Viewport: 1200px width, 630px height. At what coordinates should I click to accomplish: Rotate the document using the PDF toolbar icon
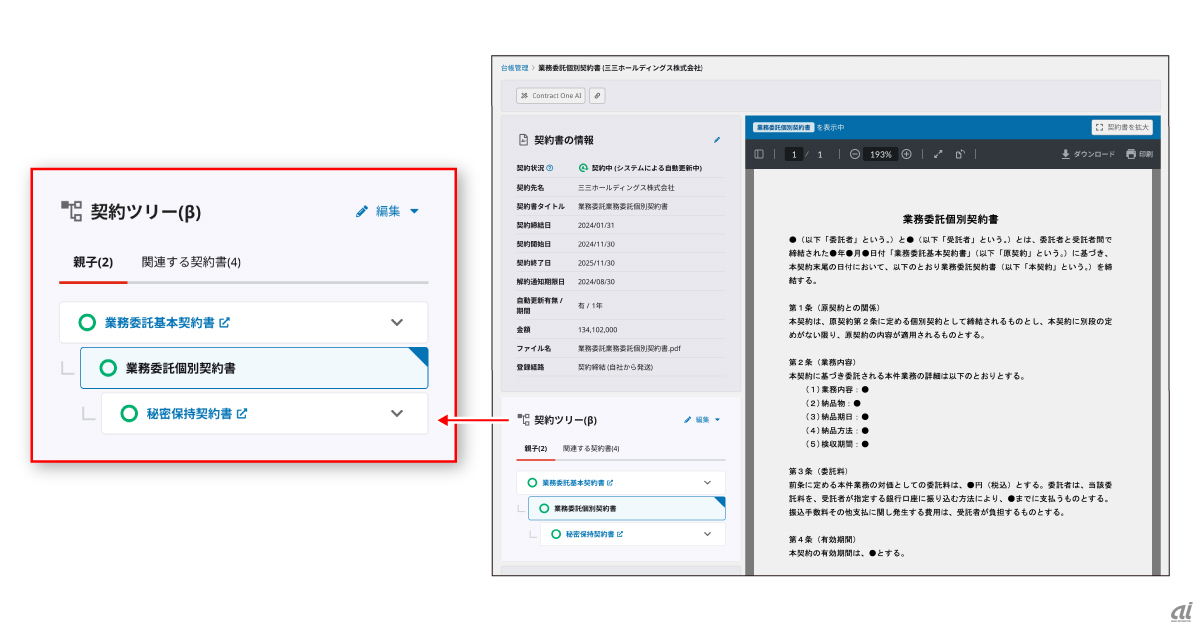[x=960, y=154]
